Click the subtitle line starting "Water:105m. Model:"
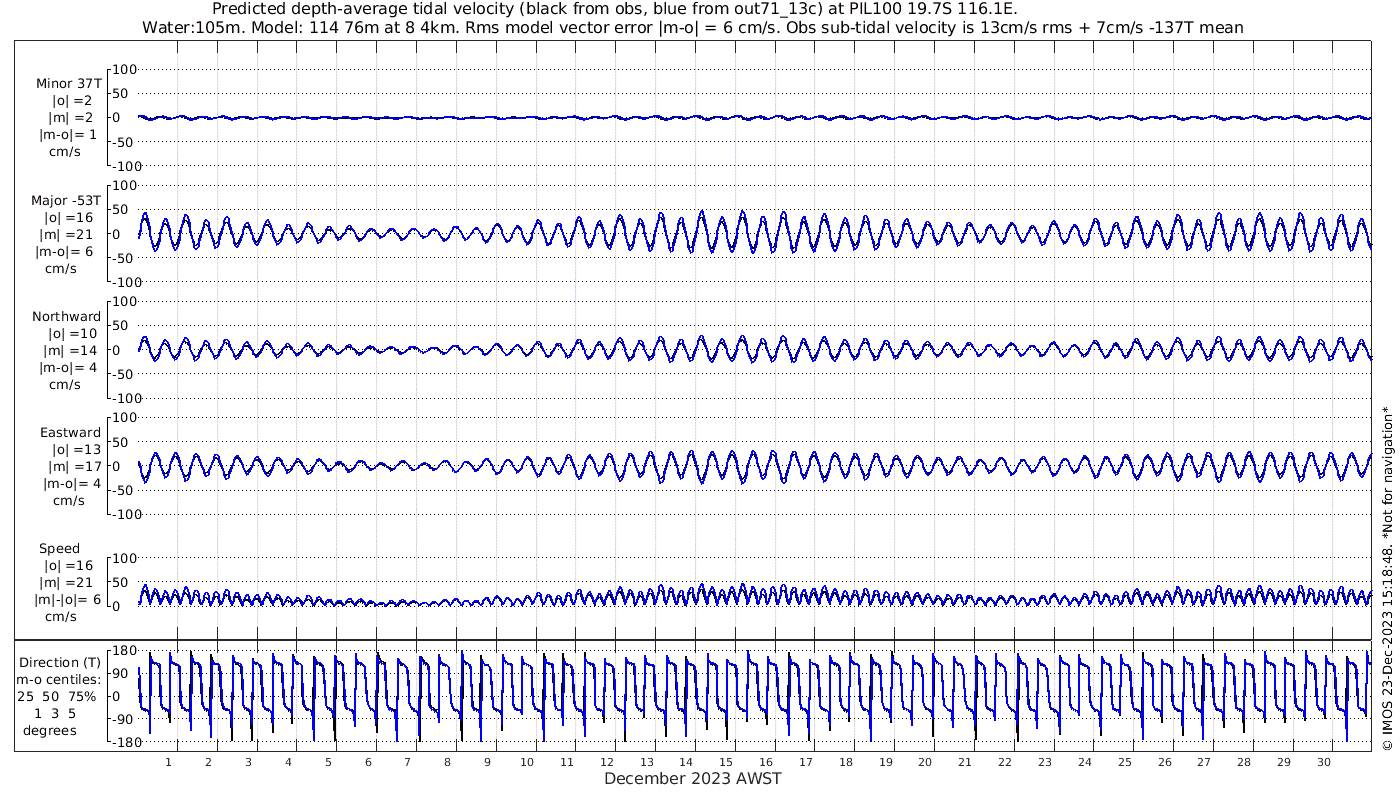Image resolution: width=1400 pixels, height=800 pixels. pyautogui.click(x=694, y=28)
